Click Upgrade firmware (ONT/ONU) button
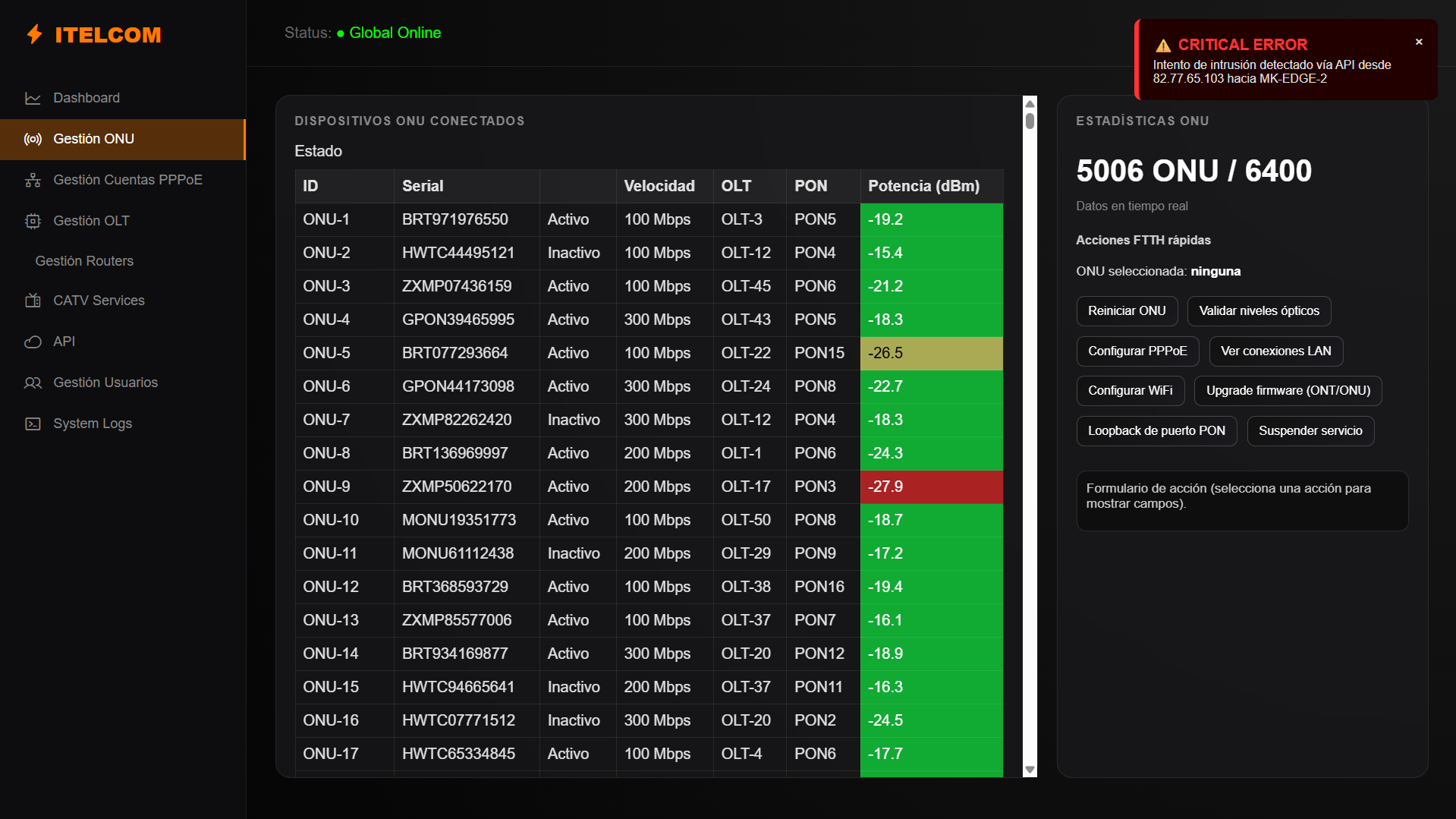The width and height of the screenshot is (1456, 819). tap(1288, 391)
